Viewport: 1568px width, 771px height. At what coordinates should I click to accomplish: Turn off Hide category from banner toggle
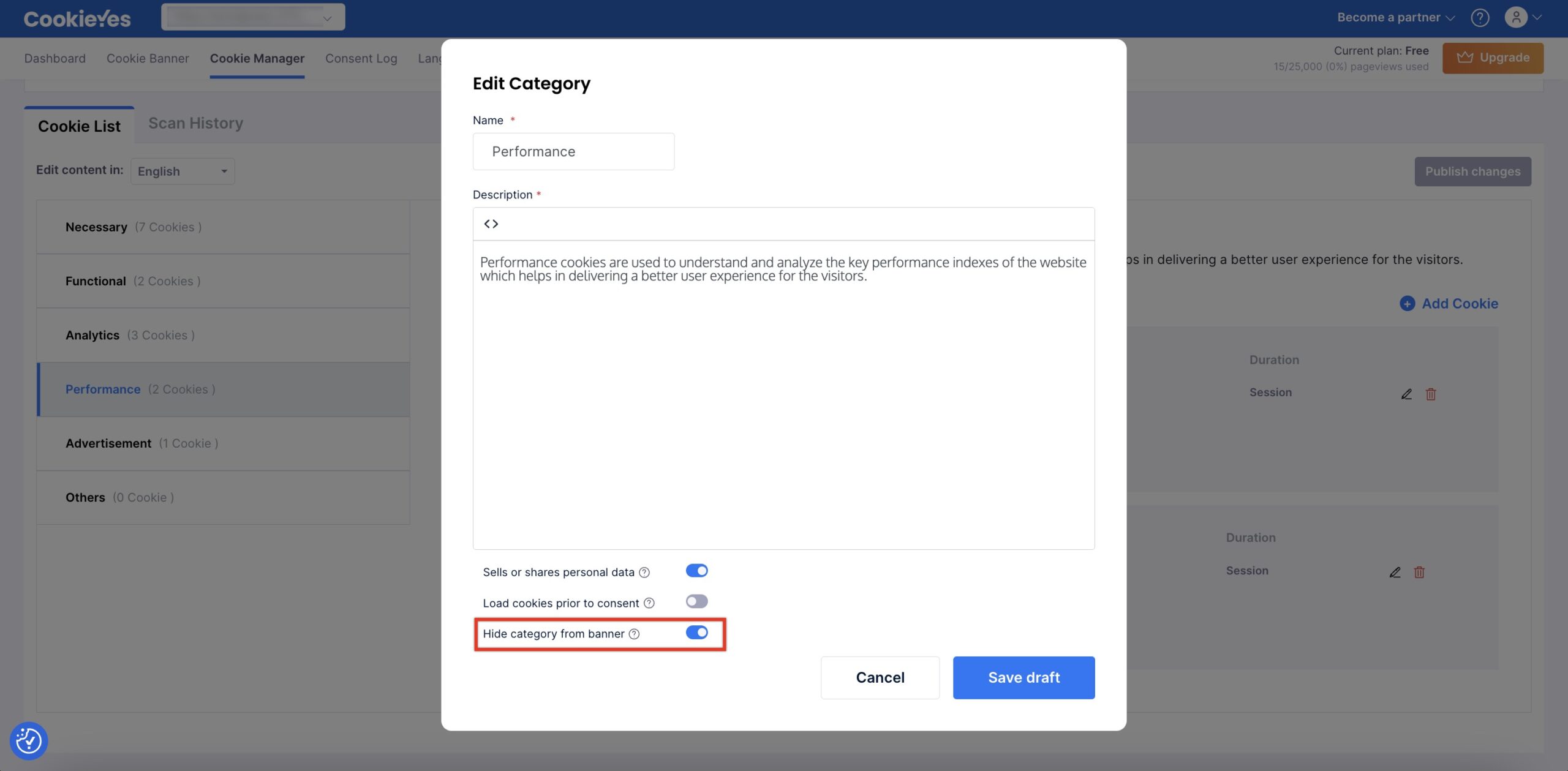(696, 633)
